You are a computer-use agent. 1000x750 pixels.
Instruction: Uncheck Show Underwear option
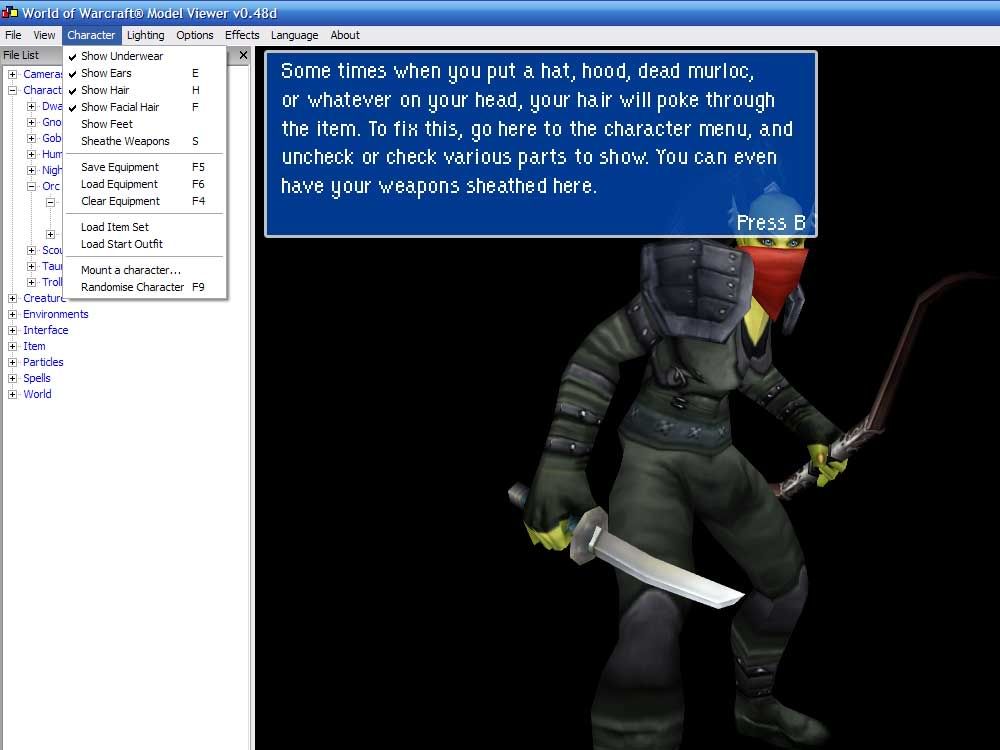[144, 56]
